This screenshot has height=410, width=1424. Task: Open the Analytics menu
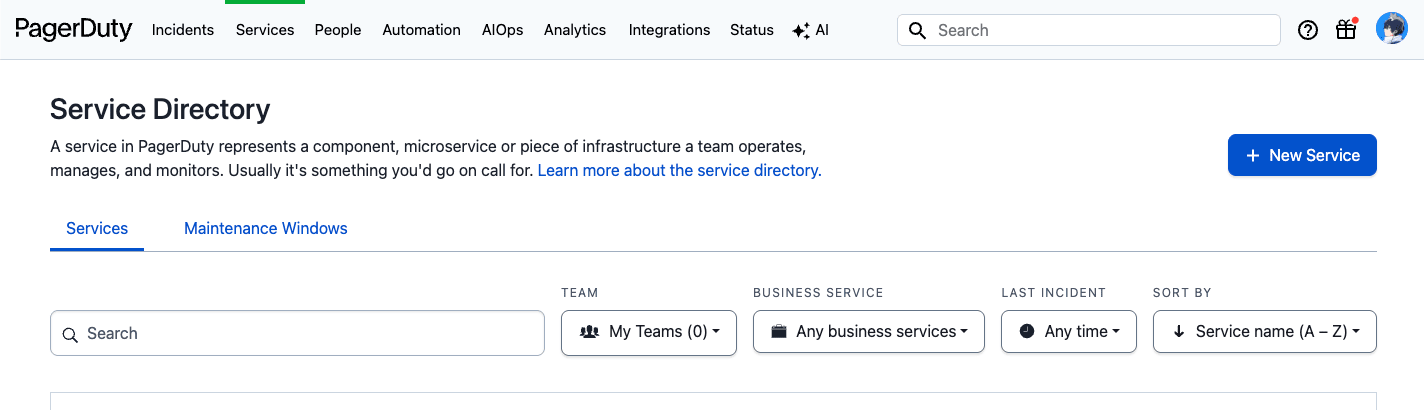pyautogui.click(x=575, y=30)
